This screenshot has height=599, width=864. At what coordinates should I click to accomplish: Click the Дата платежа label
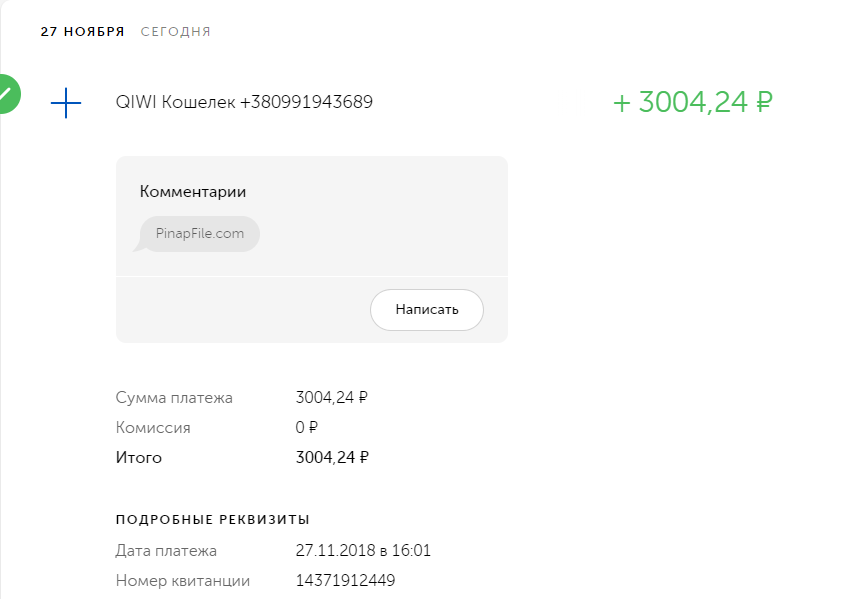pyautogui.click(x=166, y=551)
